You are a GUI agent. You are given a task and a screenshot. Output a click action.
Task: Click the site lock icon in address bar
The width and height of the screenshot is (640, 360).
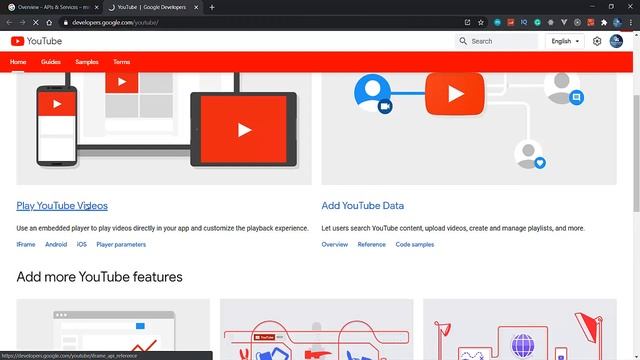(65, 22)
